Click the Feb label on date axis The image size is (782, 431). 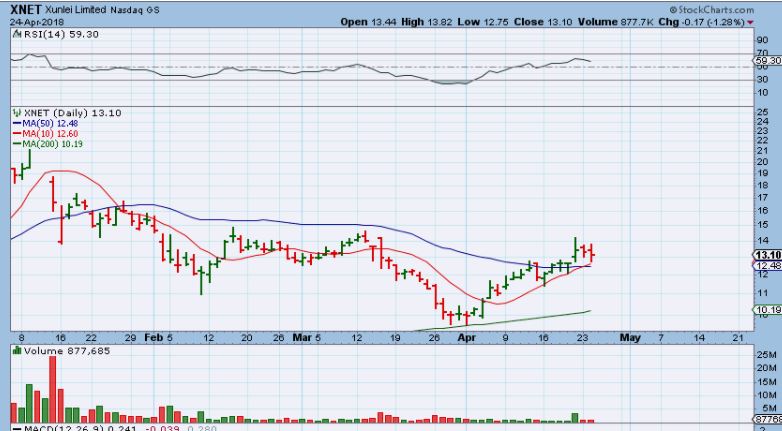(154, 338)
